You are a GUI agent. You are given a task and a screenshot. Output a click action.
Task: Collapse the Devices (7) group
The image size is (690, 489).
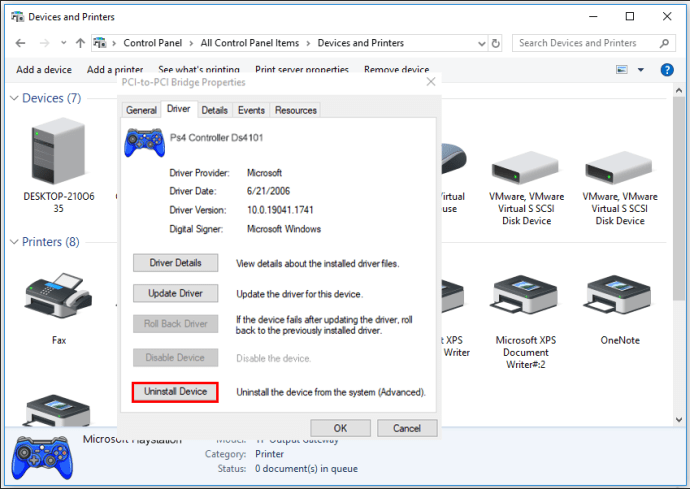tap(14, 98)
